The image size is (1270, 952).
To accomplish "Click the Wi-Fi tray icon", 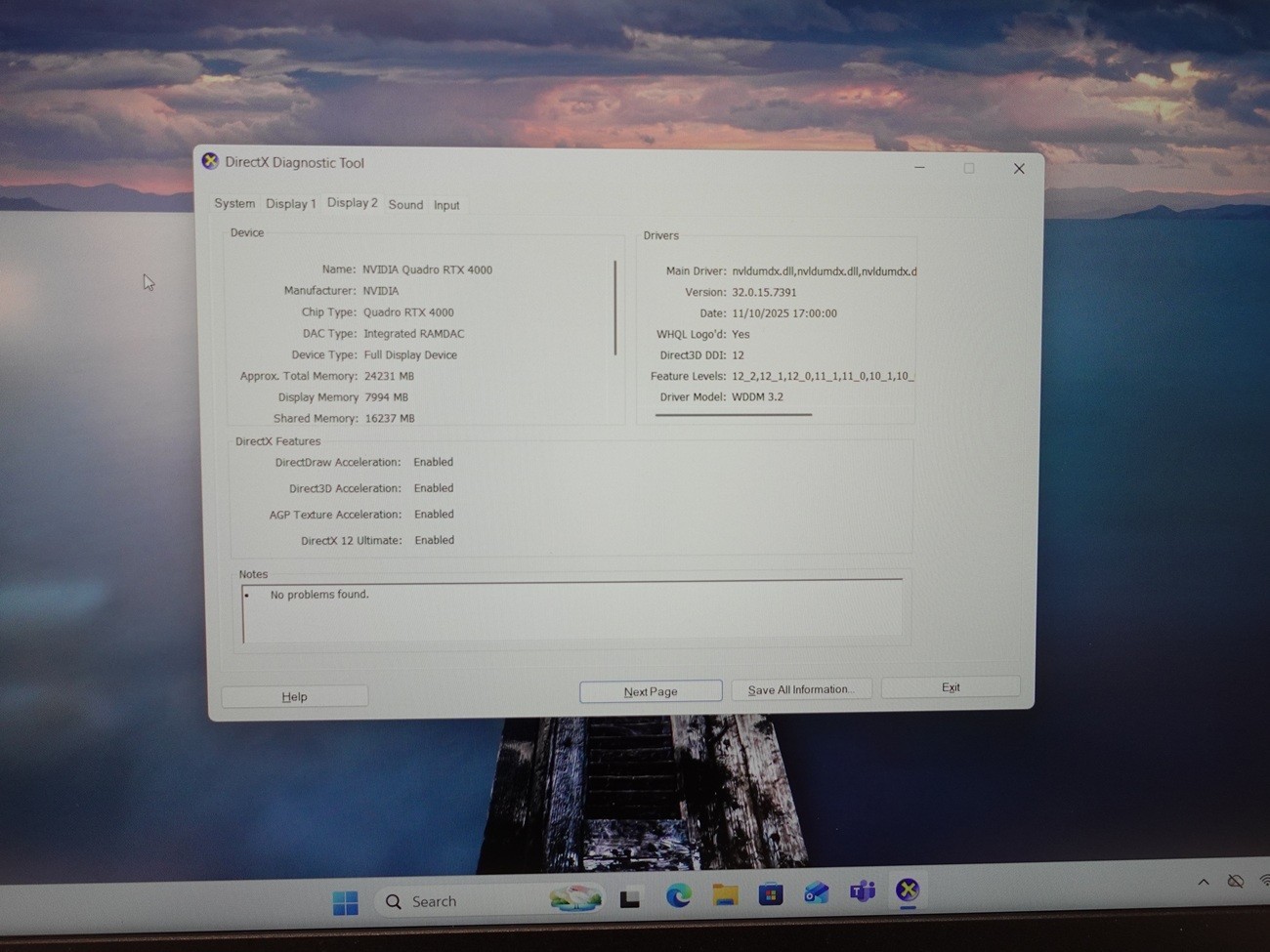I will (1263, 881).
